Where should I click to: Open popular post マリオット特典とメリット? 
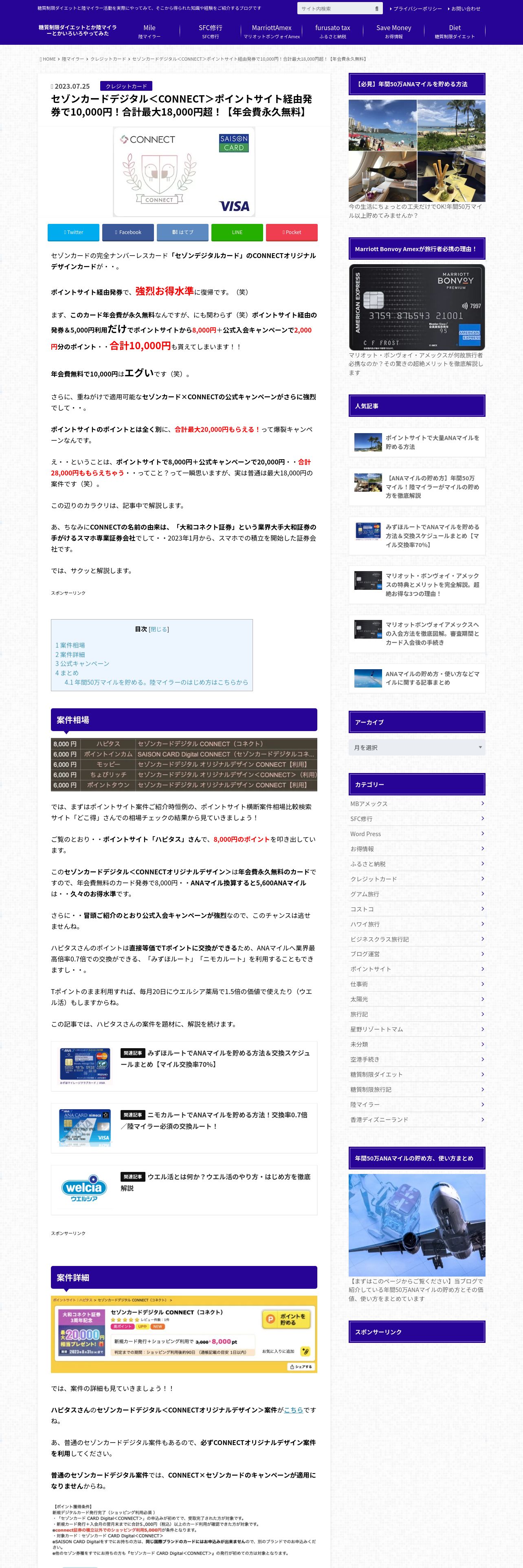click(416, 585)
